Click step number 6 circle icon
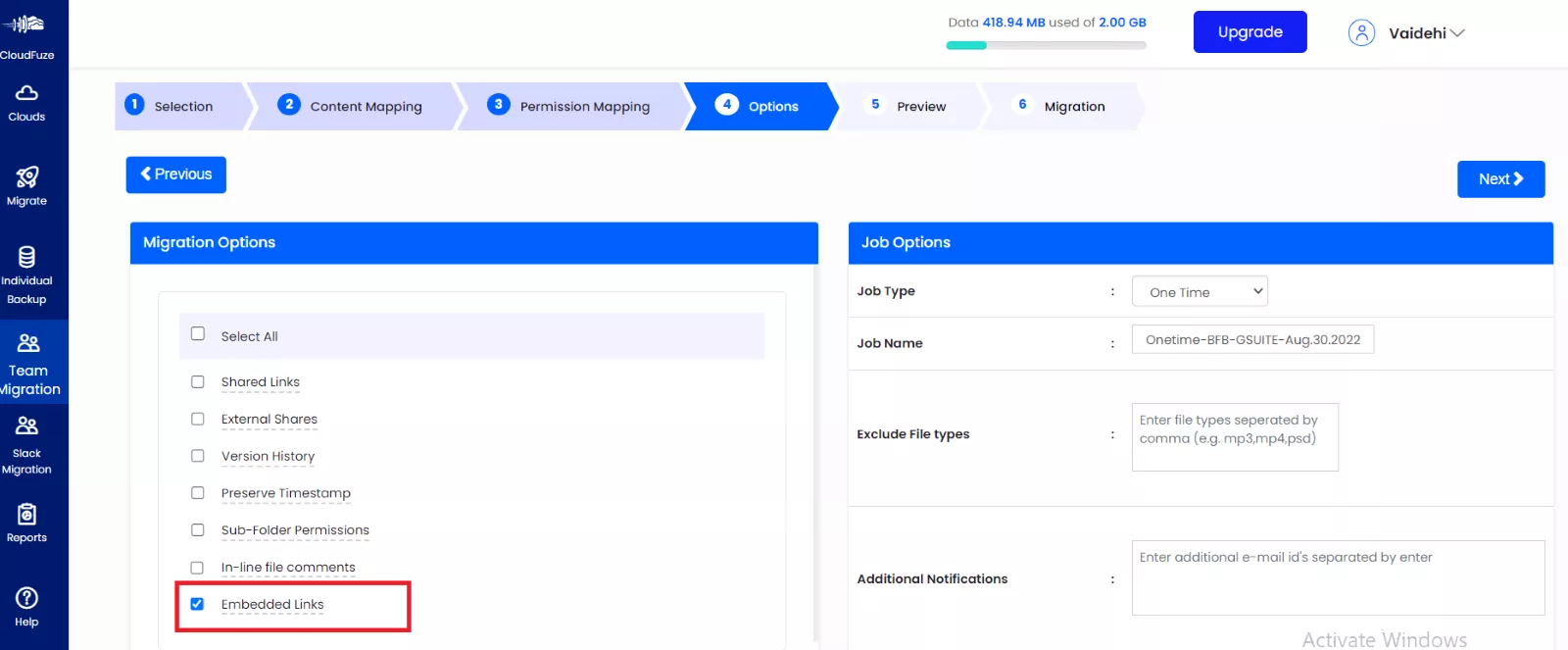 [x=1022, y=104]
